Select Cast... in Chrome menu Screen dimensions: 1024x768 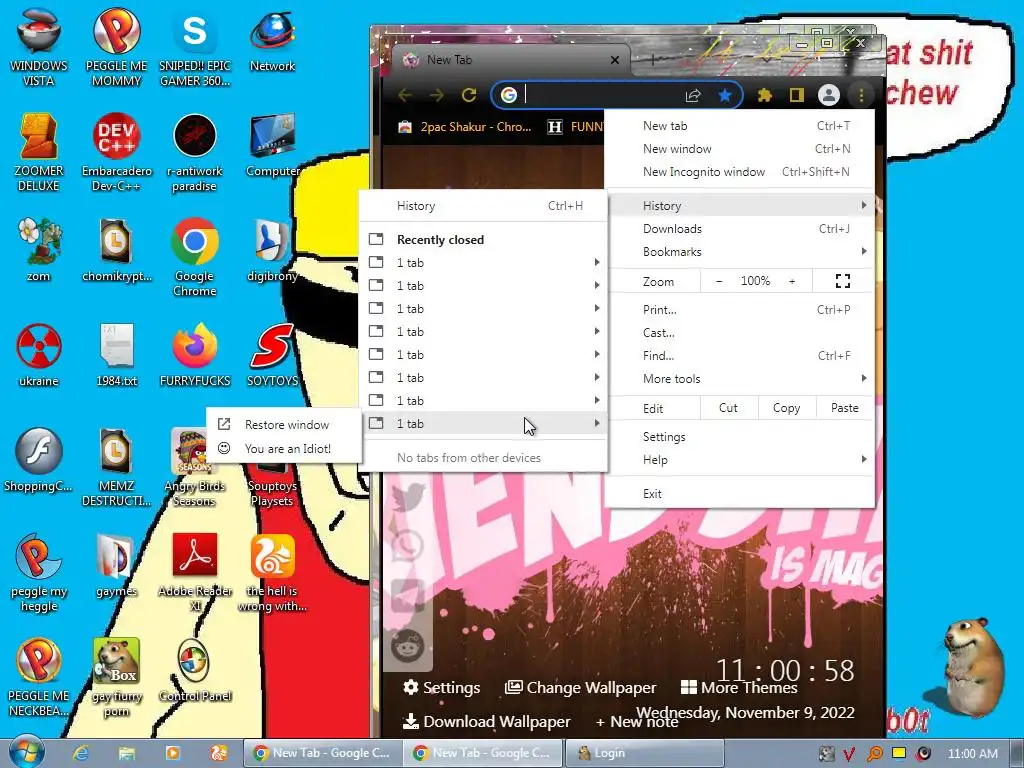742,332
